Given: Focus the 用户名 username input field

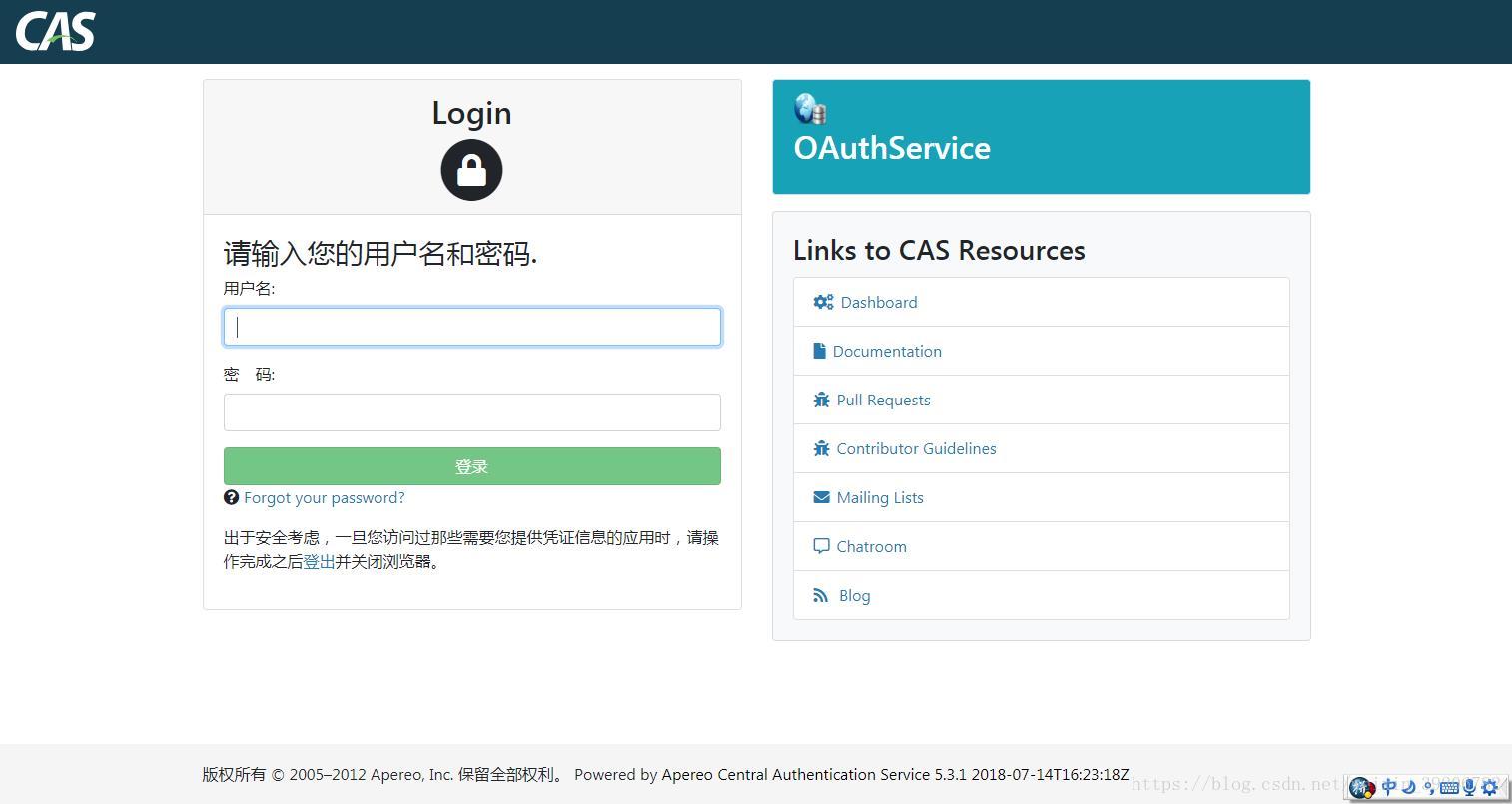Looking at the screenshot, I should click(472, 327).
